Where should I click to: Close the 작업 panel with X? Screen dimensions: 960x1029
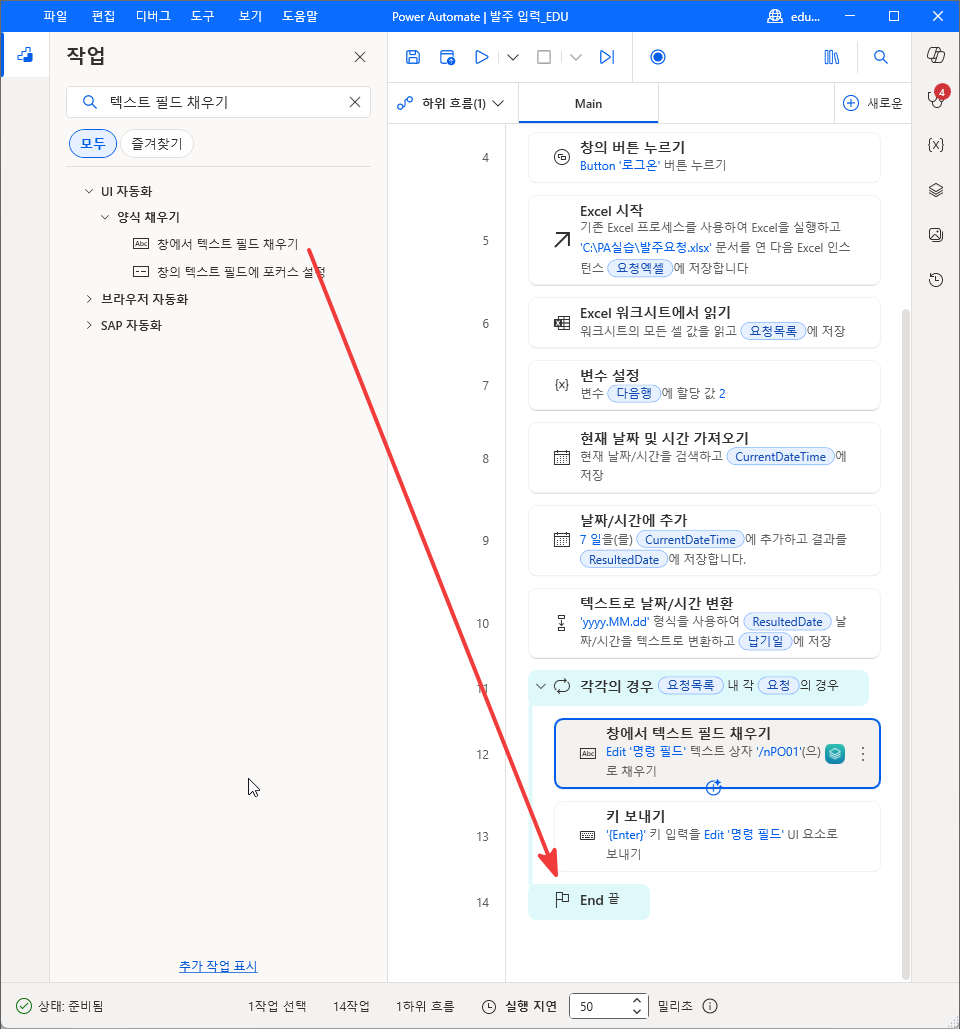coord(360,57)
